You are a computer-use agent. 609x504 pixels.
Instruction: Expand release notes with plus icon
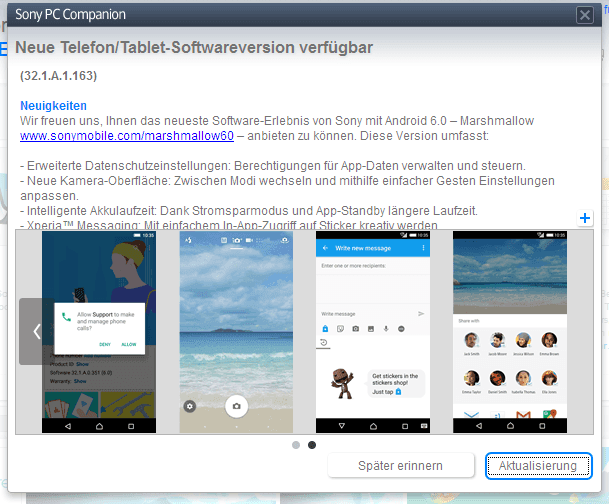click(x=585, y=218)
